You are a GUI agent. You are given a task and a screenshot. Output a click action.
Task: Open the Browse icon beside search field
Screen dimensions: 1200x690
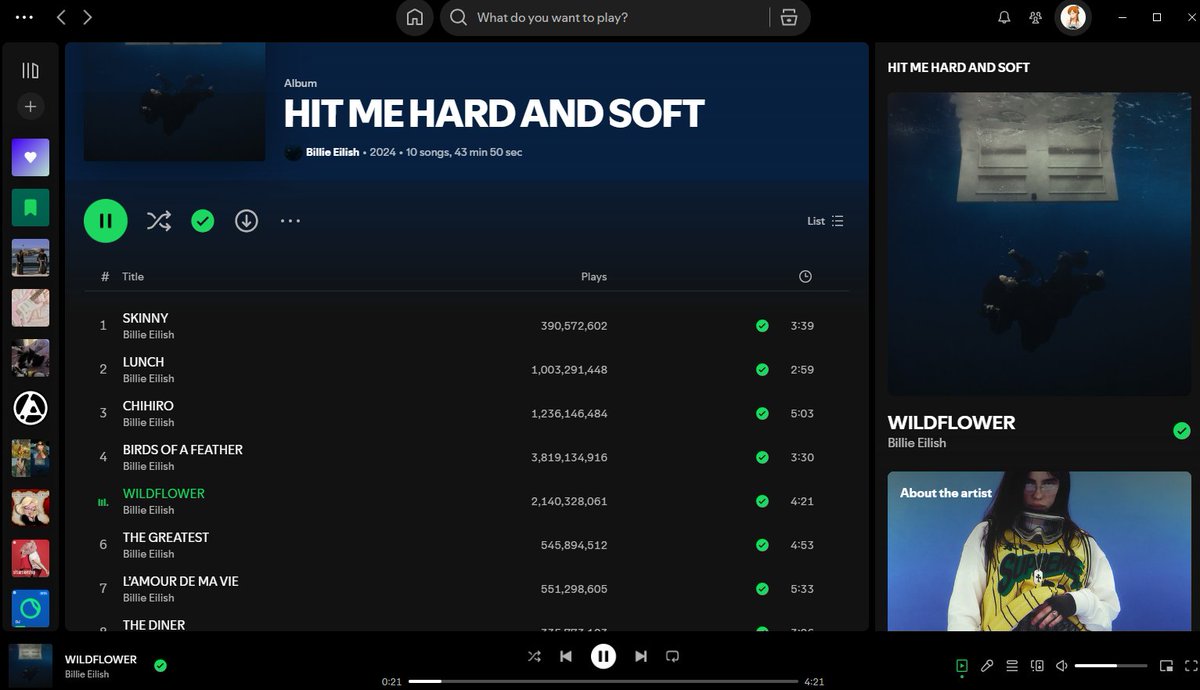tap(789, 17)
